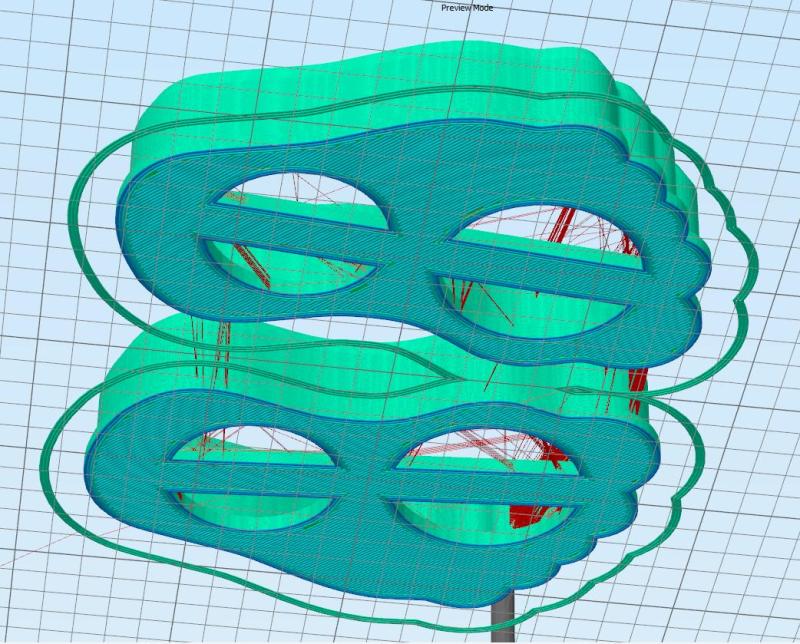Click the dense red travel moves in lower mask
The height and width of the screenshot is (644, 800).
525,515
